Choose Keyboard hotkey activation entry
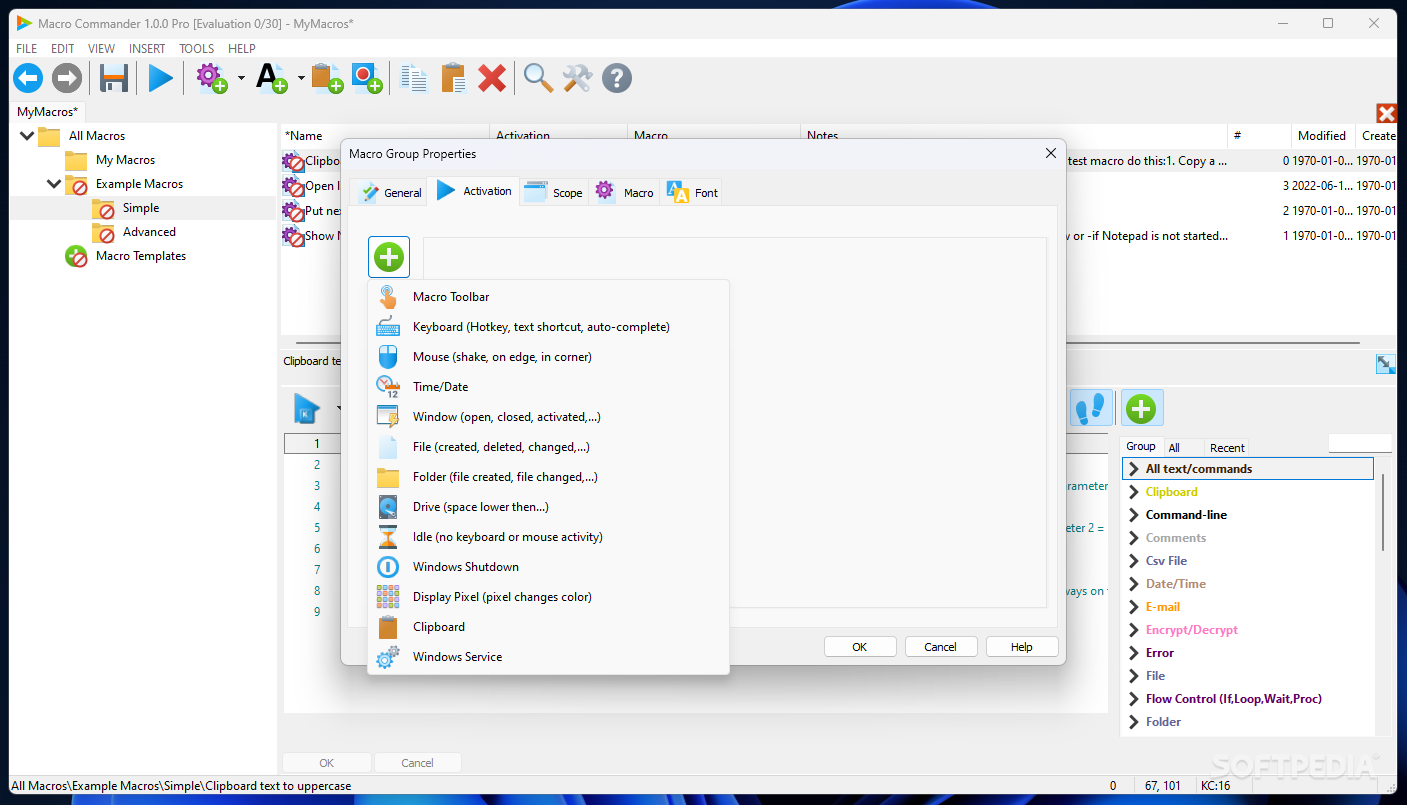Screen dimensions: 1407x805 click(548, 327)
